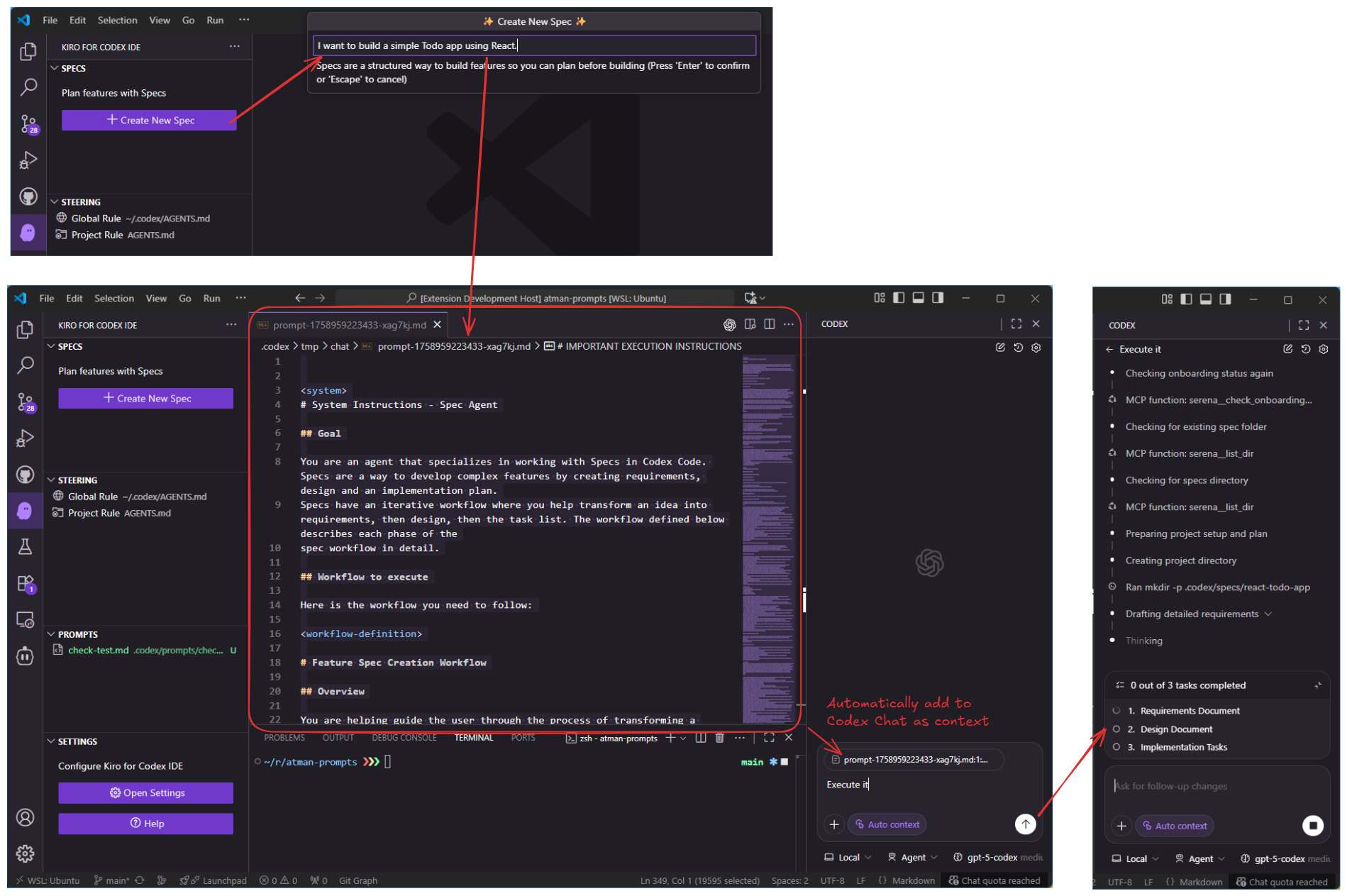Toggle Auto context in right Codex window
This screenshot has height=896, width=1347.
[x=1175, y=826]
